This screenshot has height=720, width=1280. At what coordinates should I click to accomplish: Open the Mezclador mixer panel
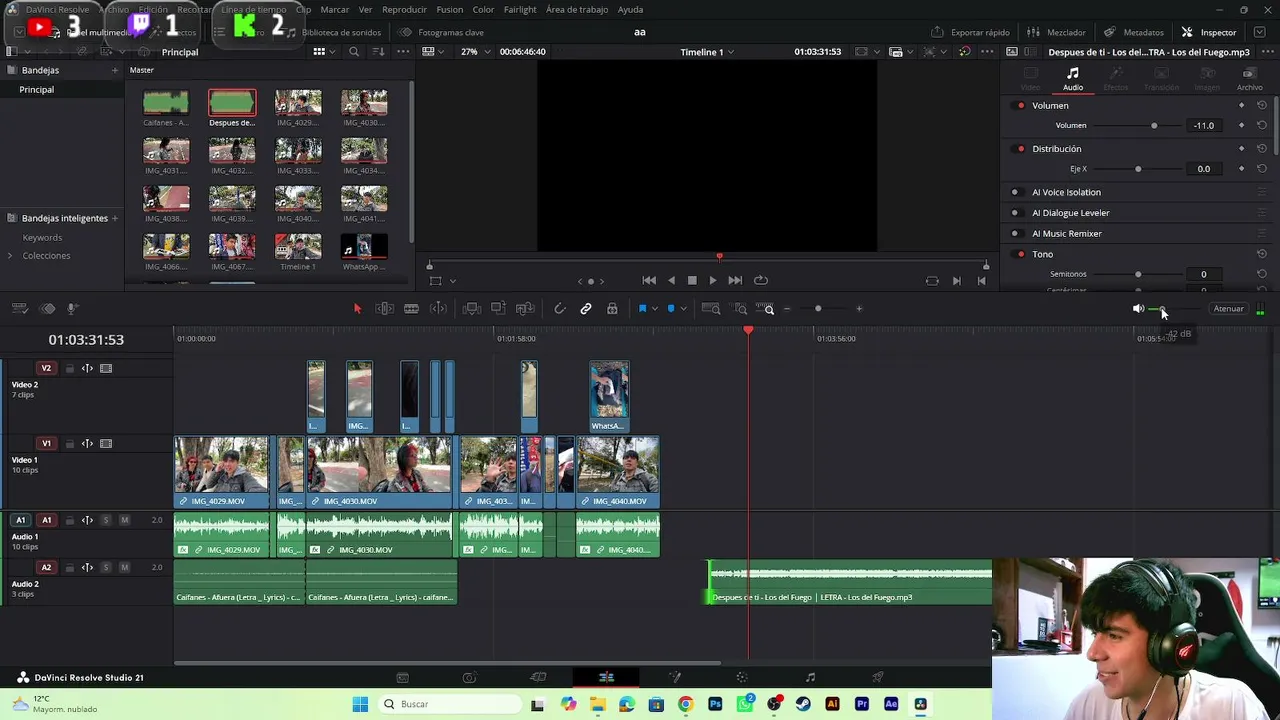(1057, 32)
